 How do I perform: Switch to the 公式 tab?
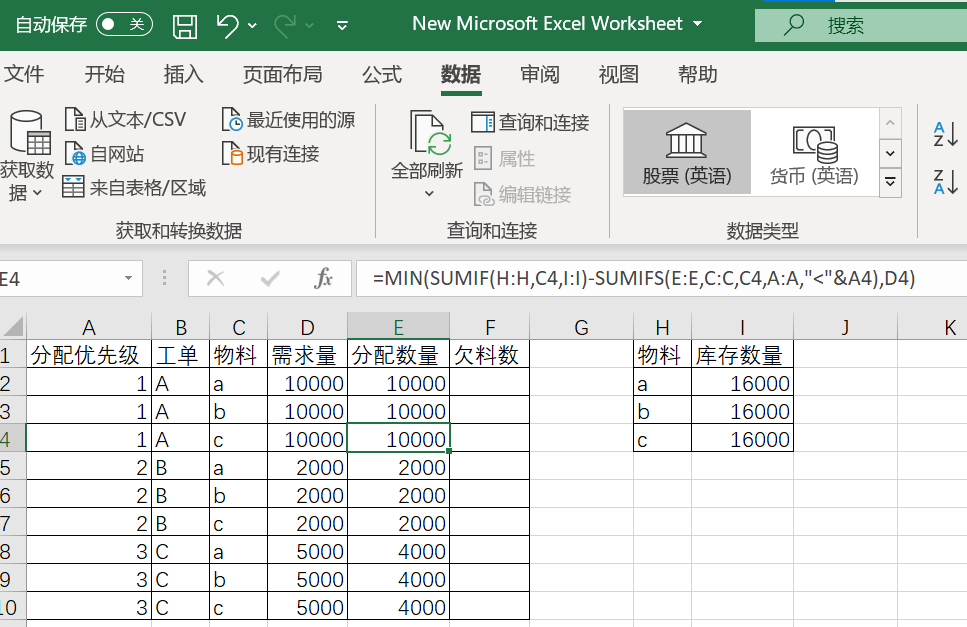382,75
